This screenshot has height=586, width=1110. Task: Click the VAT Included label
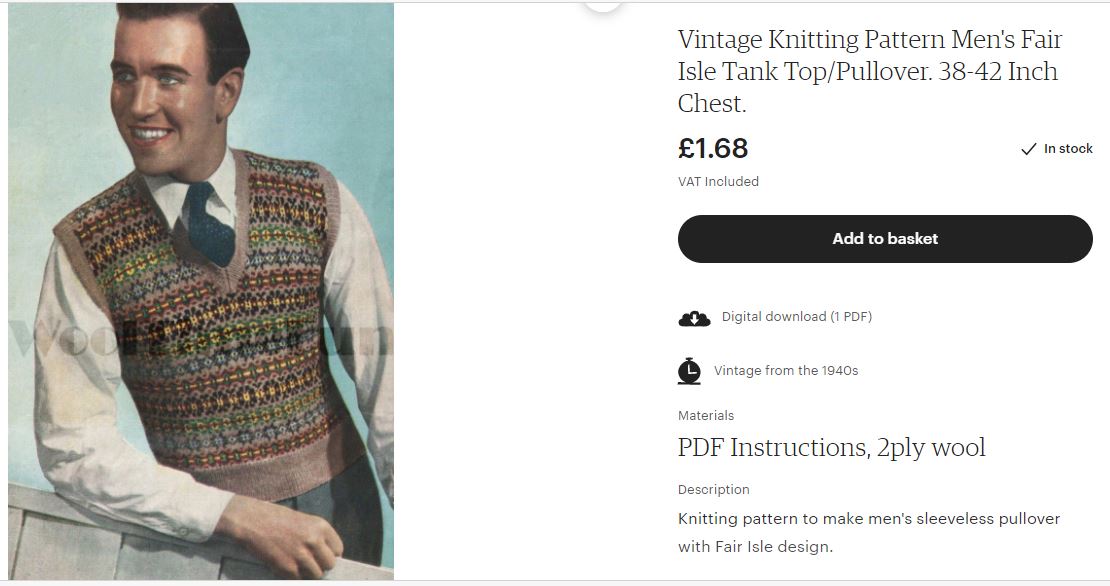coord(718,182)
